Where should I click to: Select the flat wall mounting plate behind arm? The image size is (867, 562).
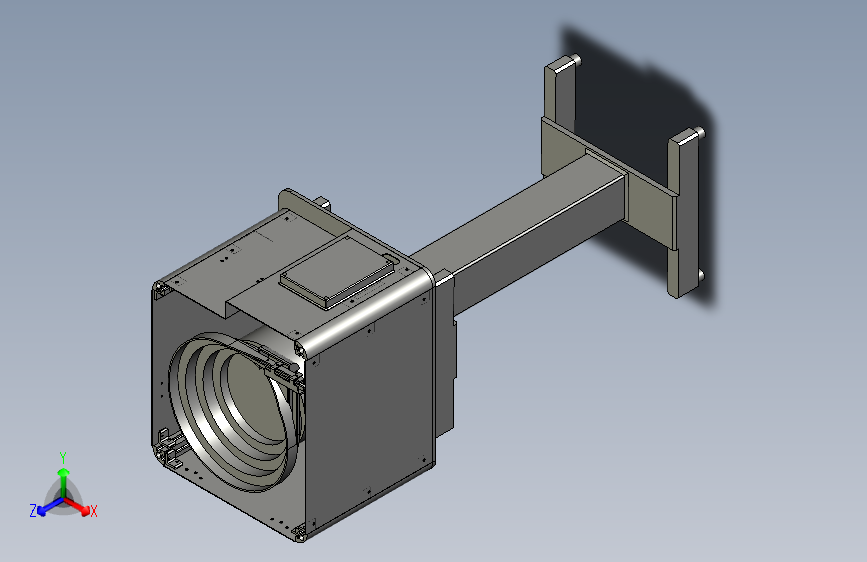coord(611,183)
